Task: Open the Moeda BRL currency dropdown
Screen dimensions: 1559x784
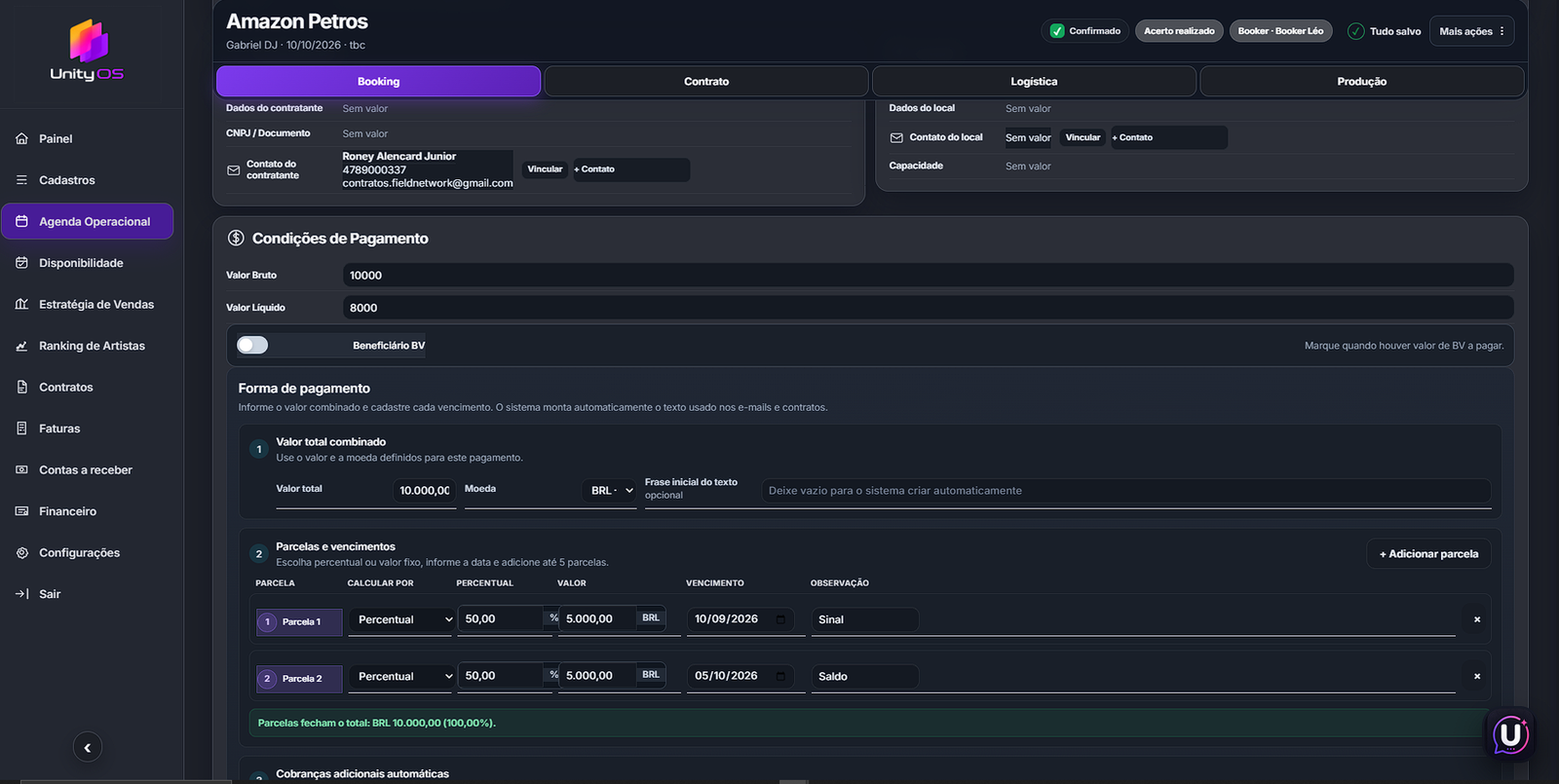Action: 611,490
